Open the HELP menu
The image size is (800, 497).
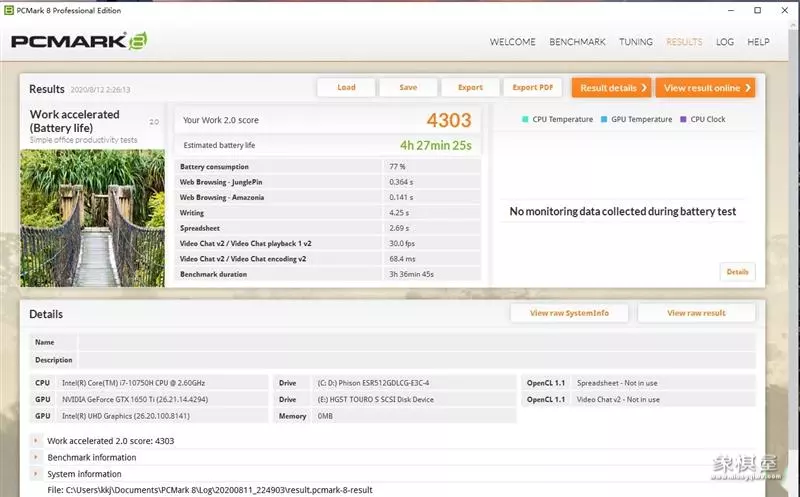(x=758, y=42)
